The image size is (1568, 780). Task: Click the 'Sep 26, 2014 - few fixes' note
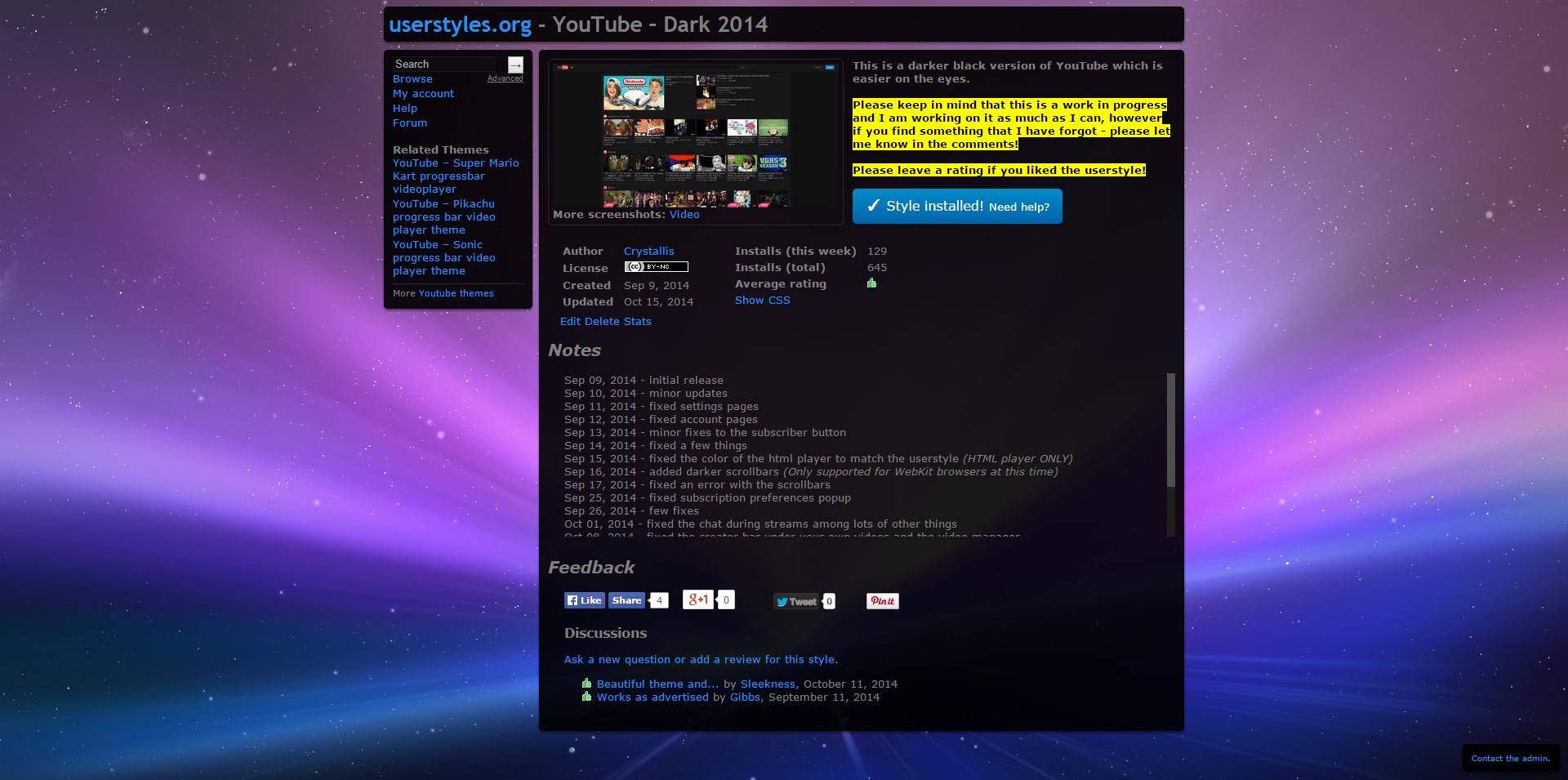(x=631, y=511)
